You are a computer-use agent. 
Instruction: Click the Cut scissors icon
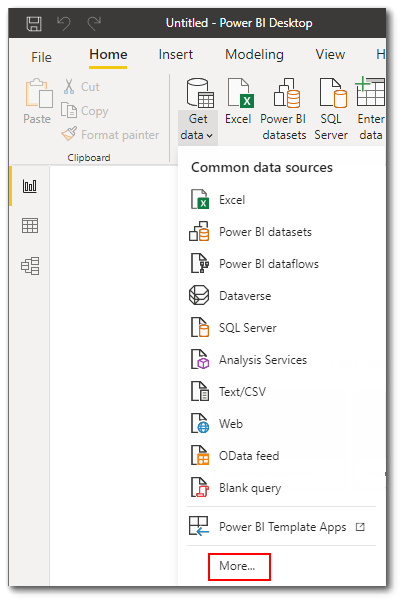point(69,87)
